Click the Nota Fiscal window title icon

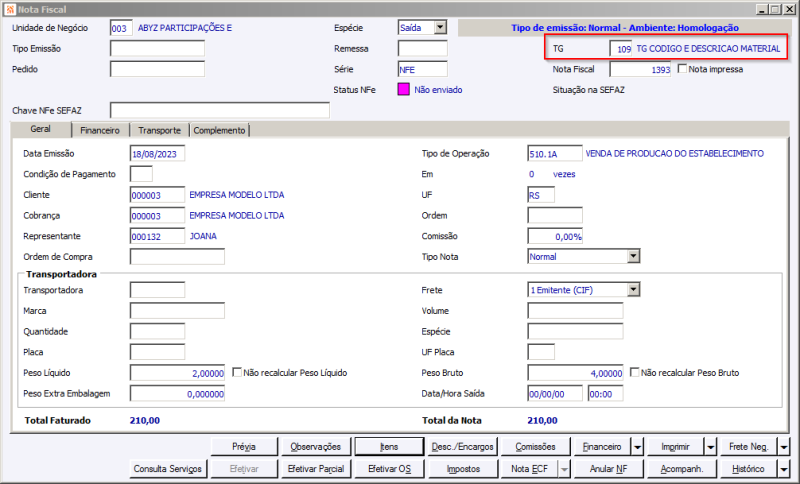point(10,9)
